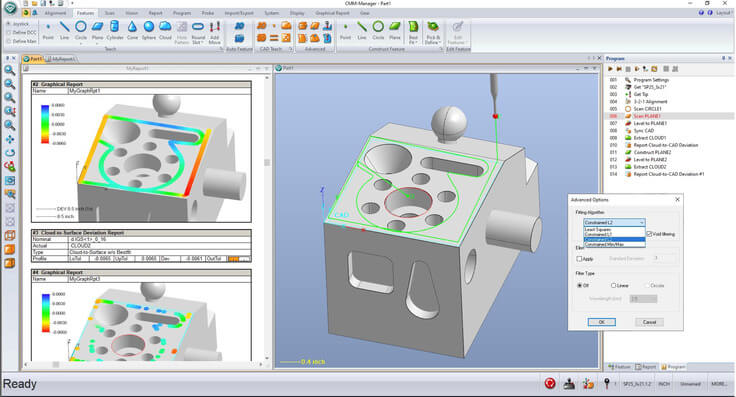Select the Scan PLANE1 program step
This screenshot has height=397, width=736.
click(646, 116)
